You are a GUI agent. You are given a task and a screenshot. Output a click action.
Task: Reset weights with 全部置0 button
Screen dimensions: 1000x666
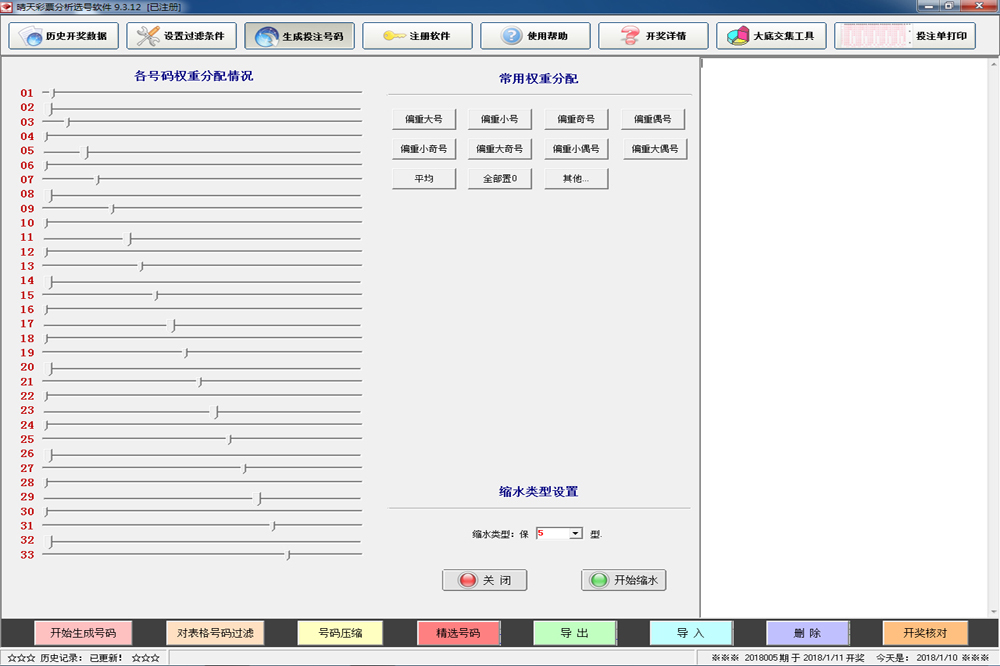pyautogui.click(x=499, y=178)
